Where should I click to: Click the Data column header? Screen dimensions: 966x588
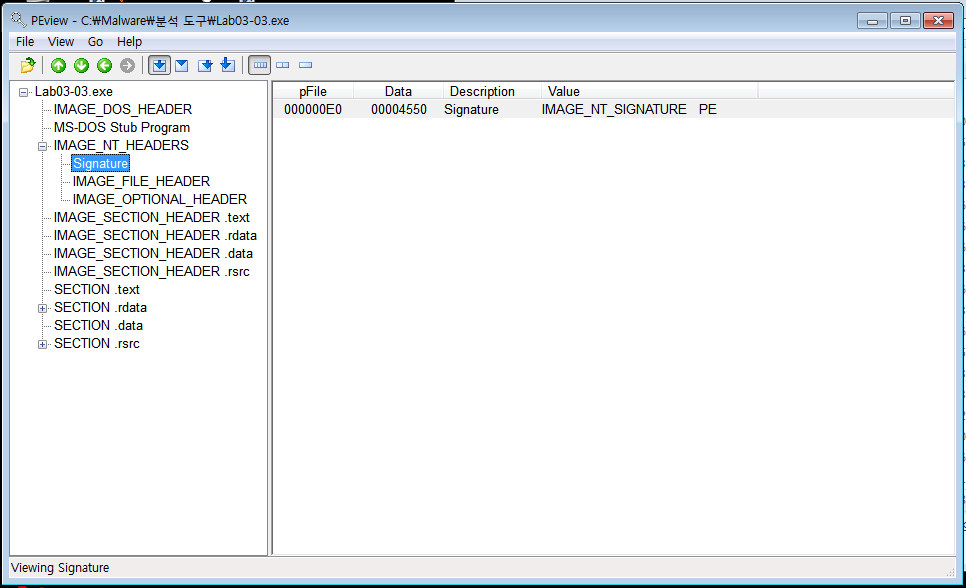point(398,91)
